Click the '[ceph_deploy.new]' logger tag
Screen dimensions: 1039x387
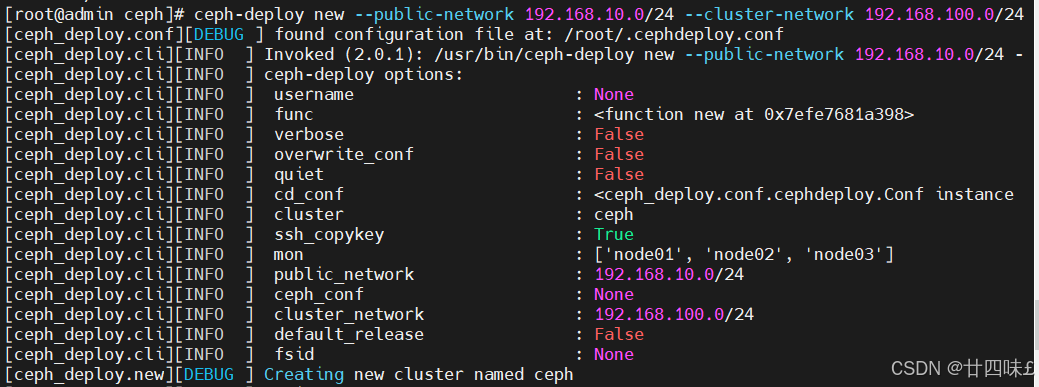tap(89, 374)
